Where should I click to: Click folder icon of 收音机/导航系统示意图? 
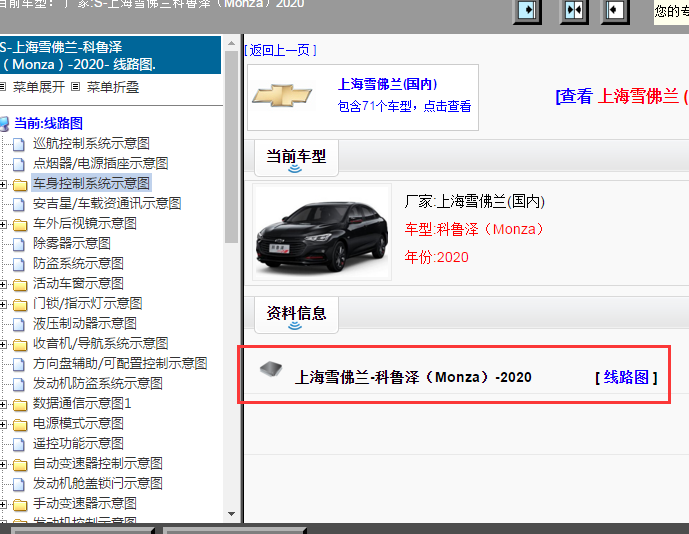[x=20, y=345]
